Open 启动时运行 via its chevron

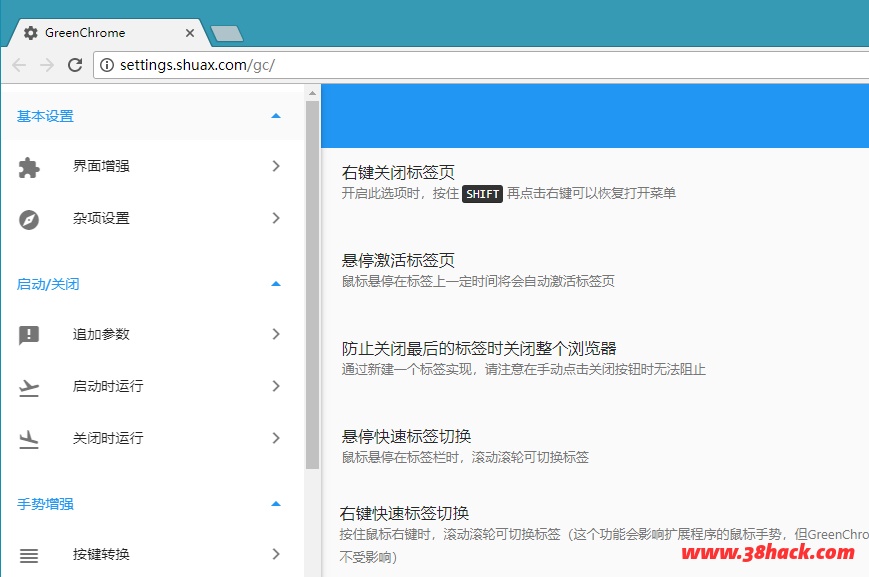pyautogui.click(x=276, y=386)
